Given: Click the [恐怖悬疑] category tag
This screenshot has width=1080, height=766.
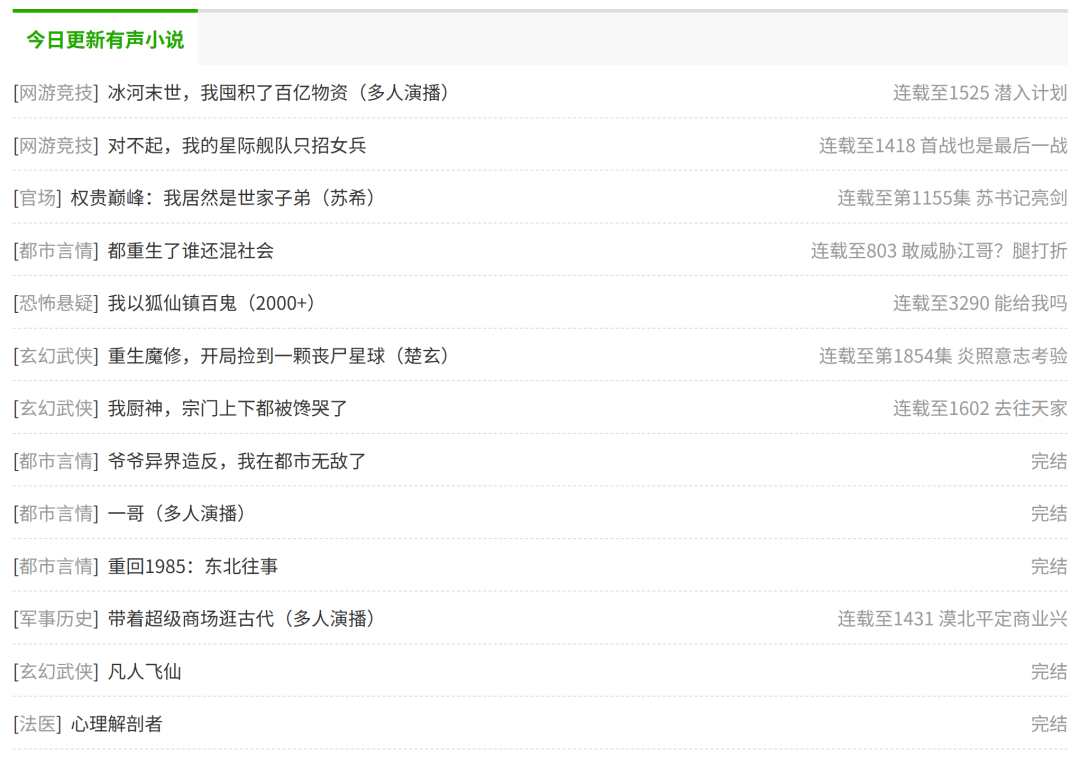Looking at the screenshot, I should click(x=56, y=303).
